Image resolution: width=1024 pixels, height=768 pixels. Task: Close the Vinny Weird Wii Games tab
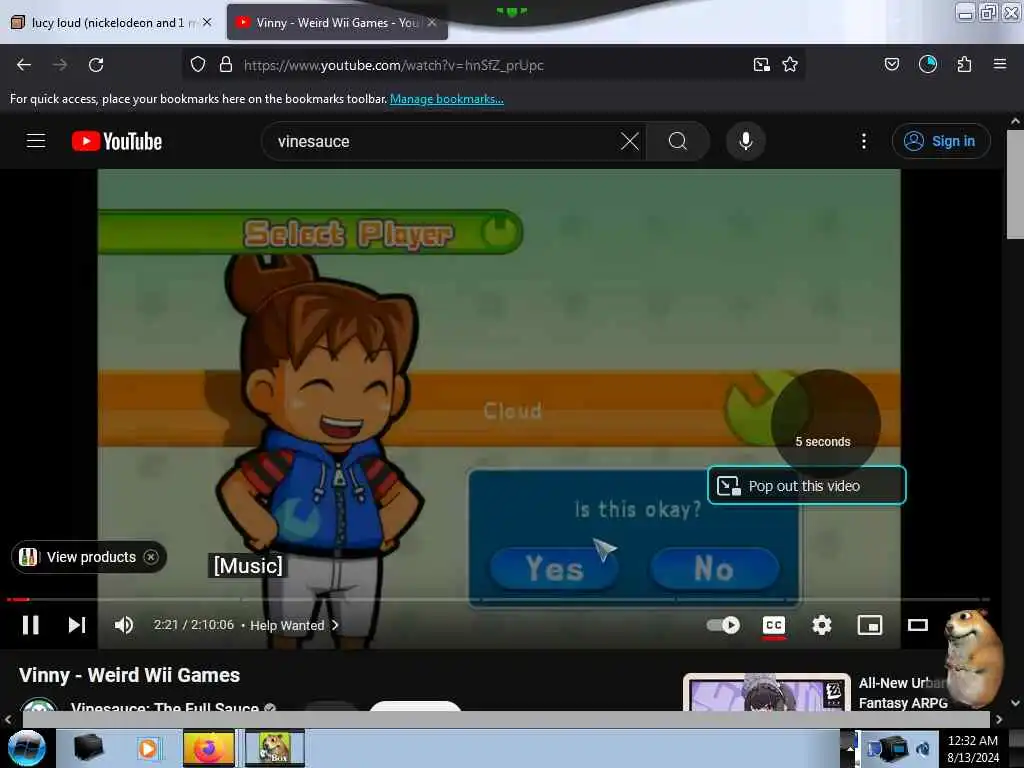[x=432, y=22]
